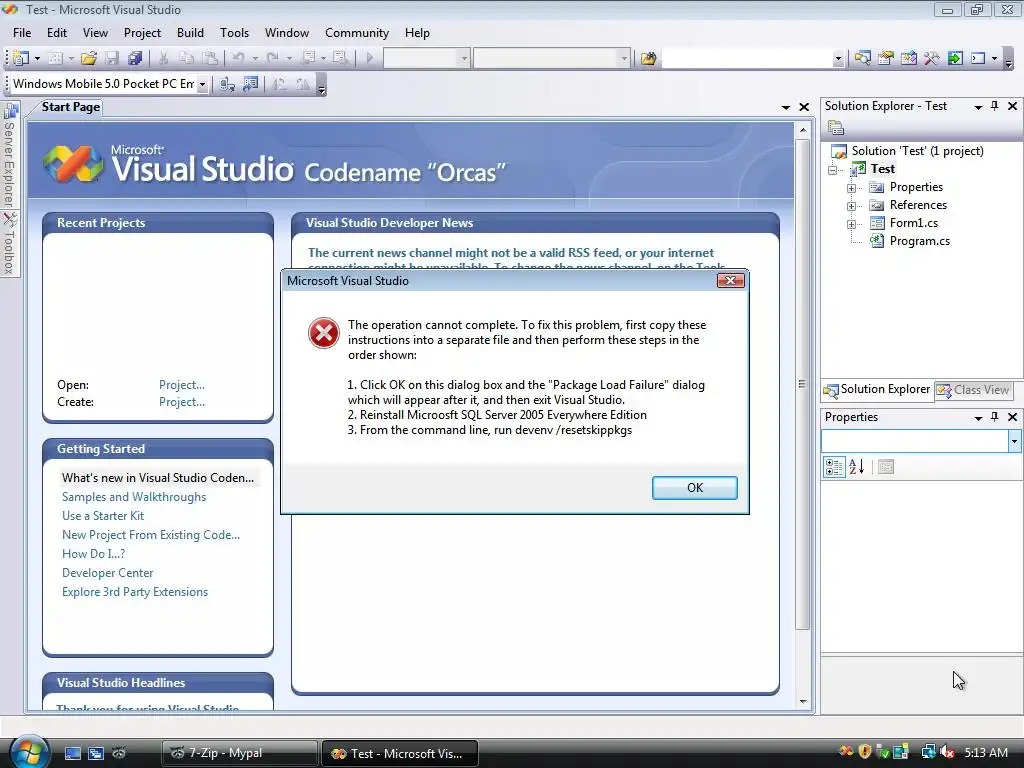Open Object Browser from the toolbar icon

click(908, 58)
